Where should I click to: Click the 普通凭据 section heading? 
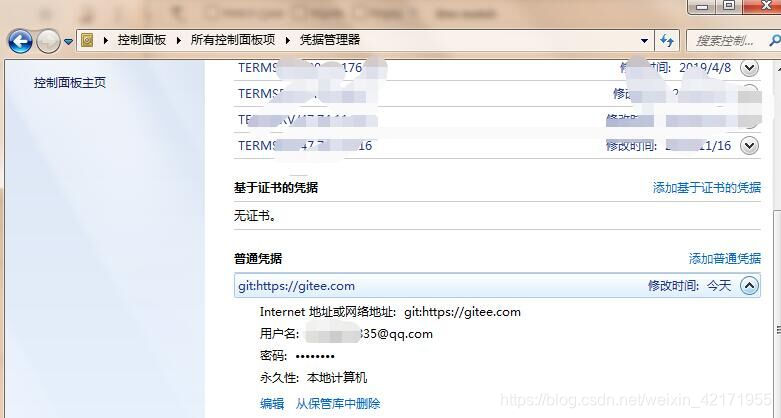click(258, 258)
